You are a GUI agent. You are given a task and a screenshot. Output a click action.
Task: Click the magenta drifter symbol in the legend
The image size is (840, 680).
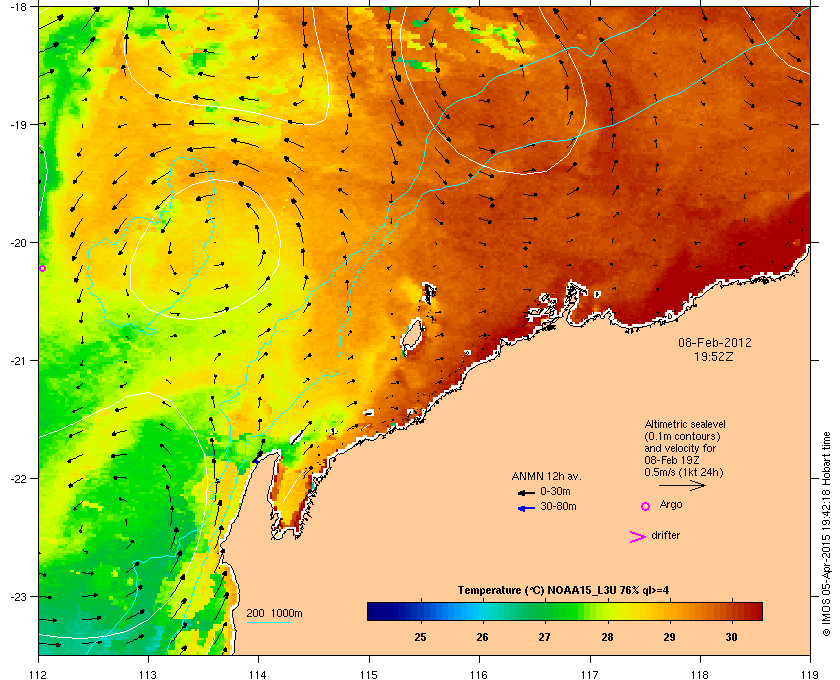[638, 537]
